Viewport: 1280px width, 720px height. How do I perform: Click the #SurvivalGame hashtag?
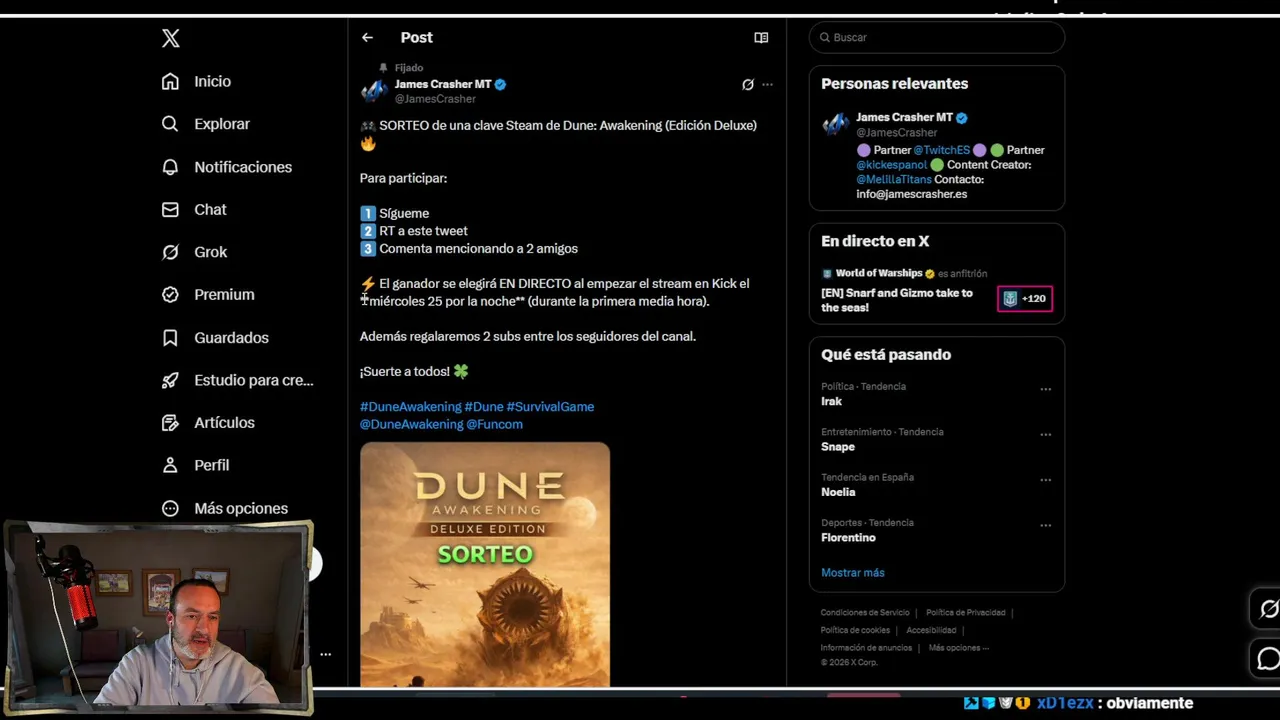(x=550, y=406)
